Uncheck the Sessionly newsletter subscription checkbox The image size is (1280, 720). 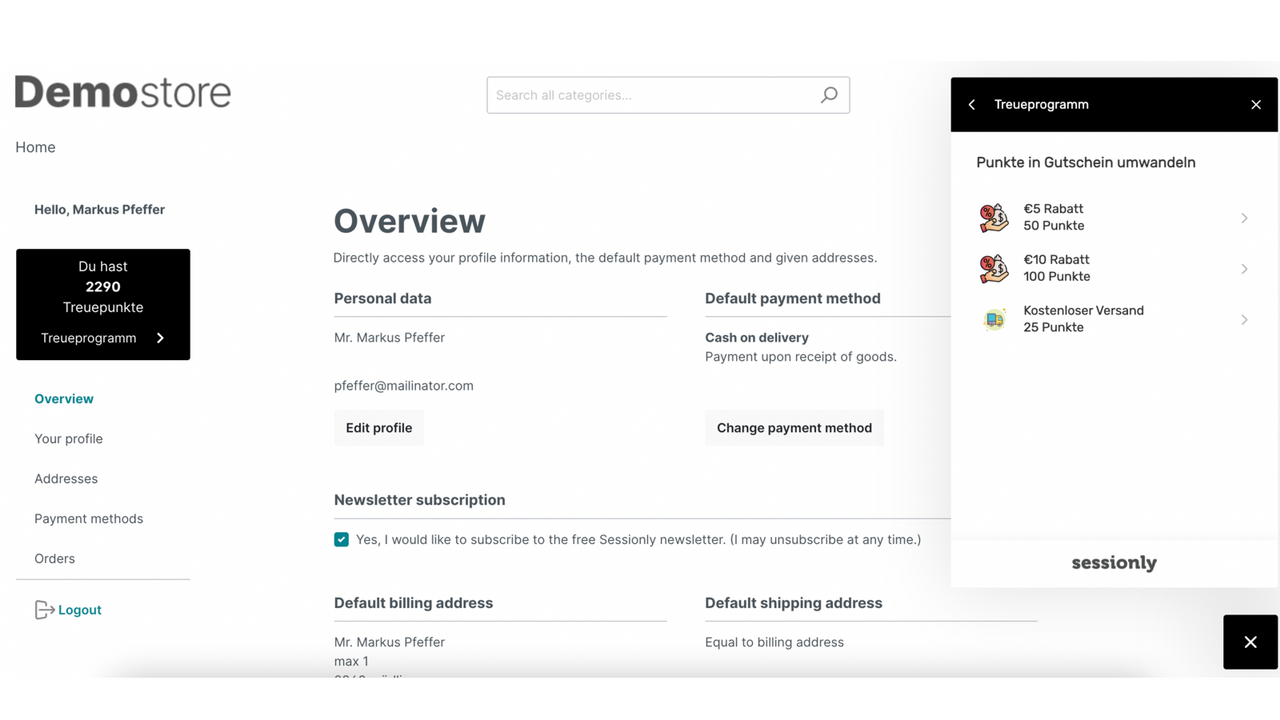click(x=342, y=540)
